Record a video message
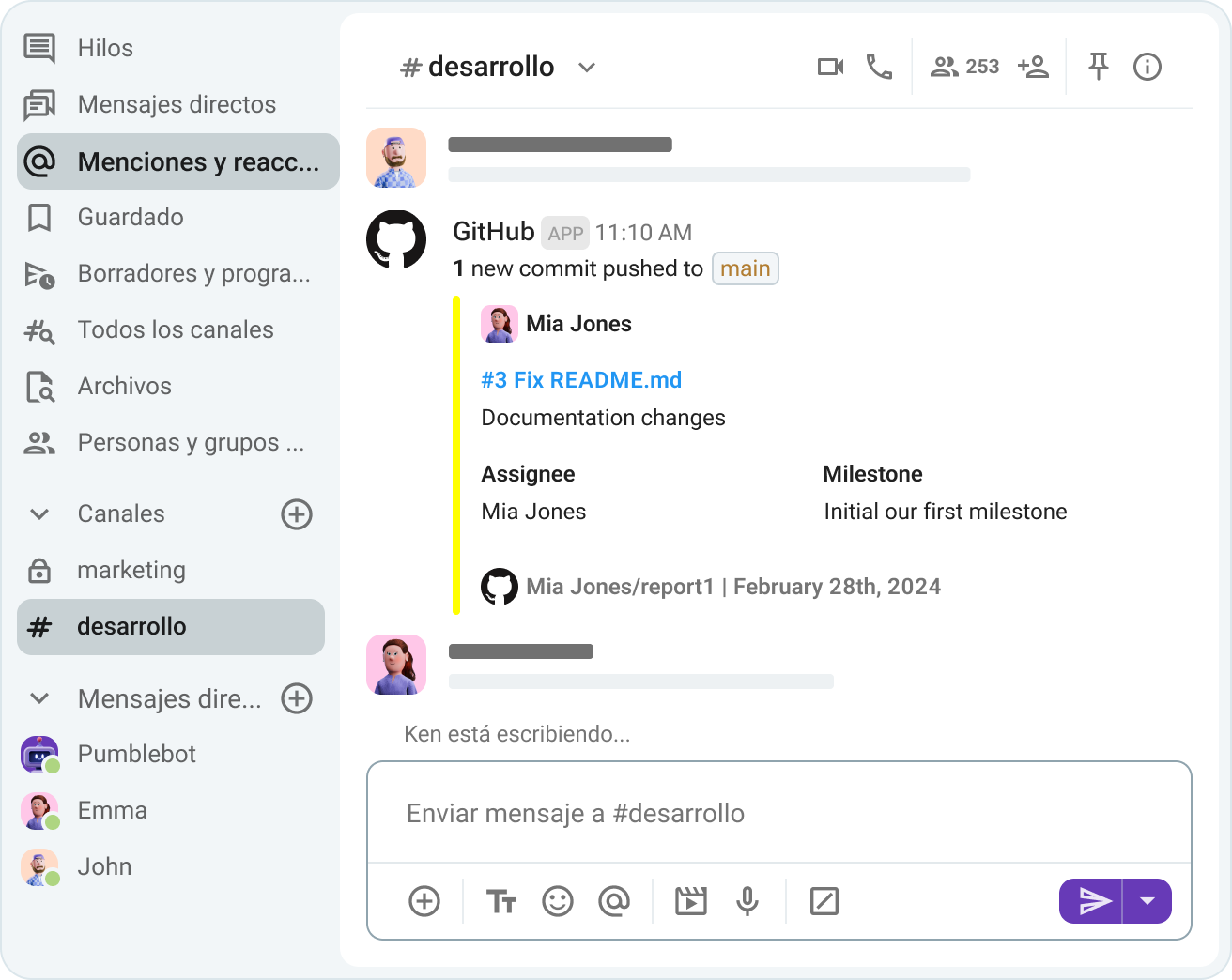 (691, 901)
